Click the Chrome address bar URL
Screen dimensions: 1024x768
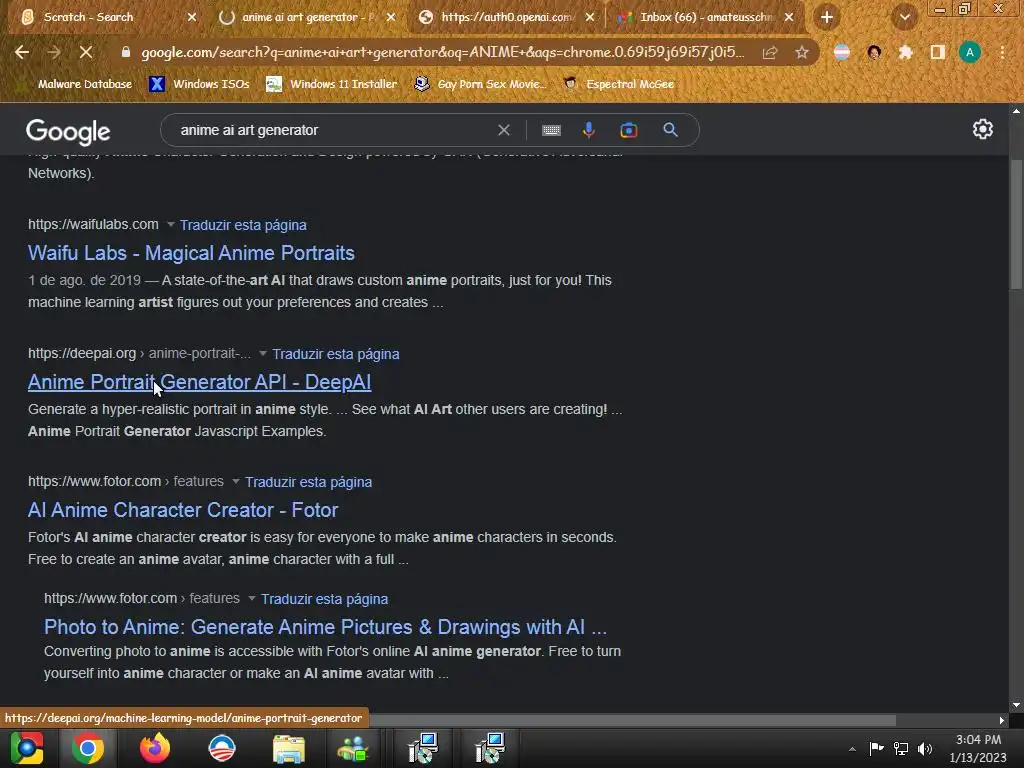click(x=442, y=52)
